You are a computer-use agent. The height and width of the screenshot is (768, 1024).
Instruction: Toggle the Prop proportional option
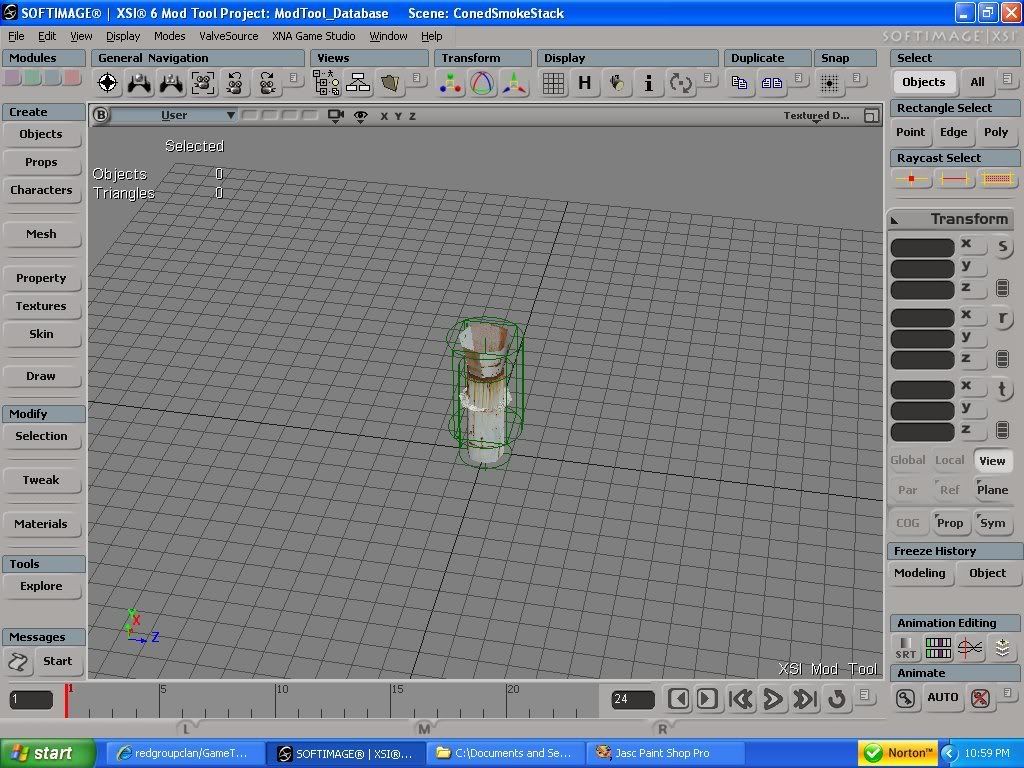(x=950, y=523)
